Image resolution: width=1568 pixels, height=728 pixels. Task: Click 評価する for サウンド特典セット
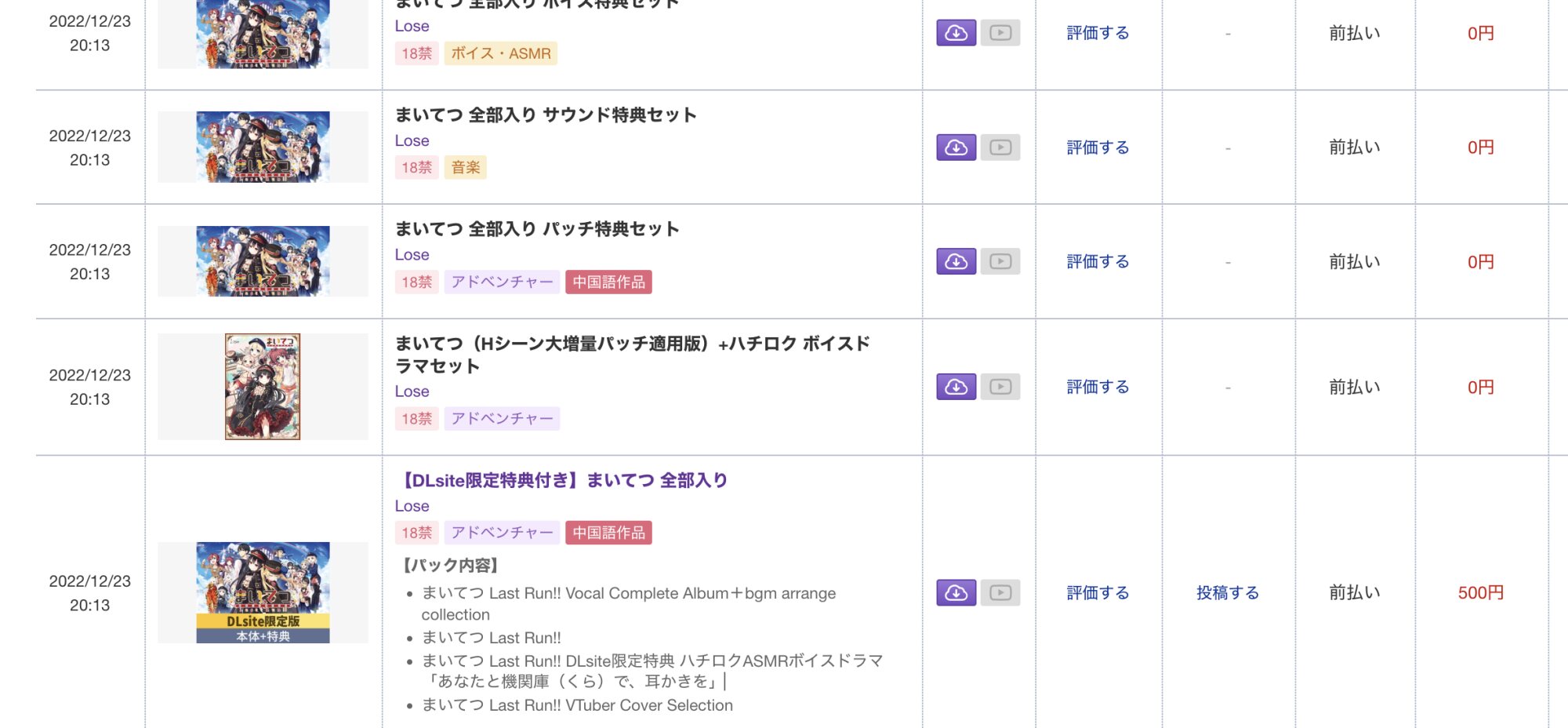[1098, 147]
